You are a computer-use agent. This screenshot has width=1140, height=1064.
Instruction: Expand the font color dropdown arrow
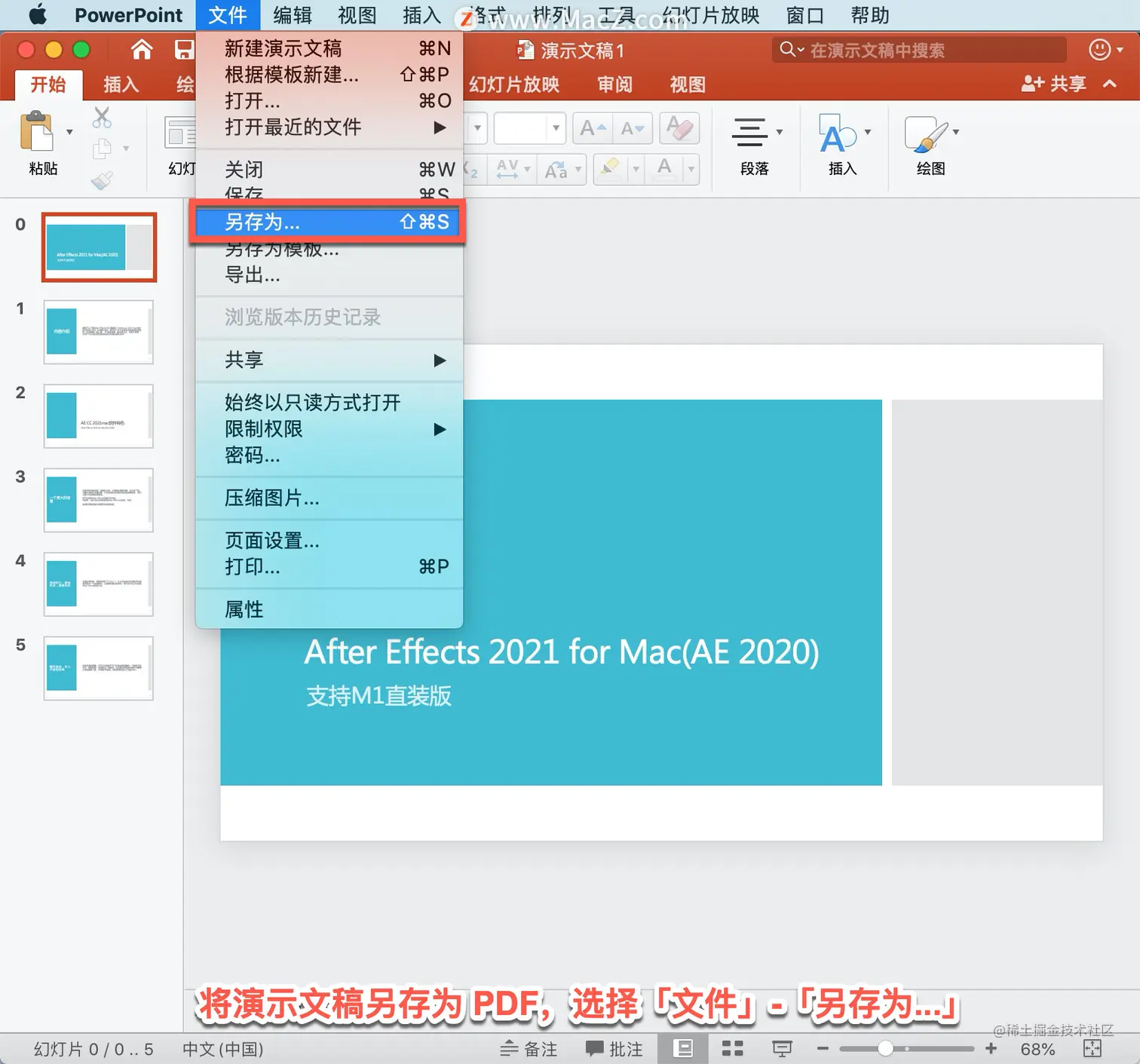[x=691, y=169]
